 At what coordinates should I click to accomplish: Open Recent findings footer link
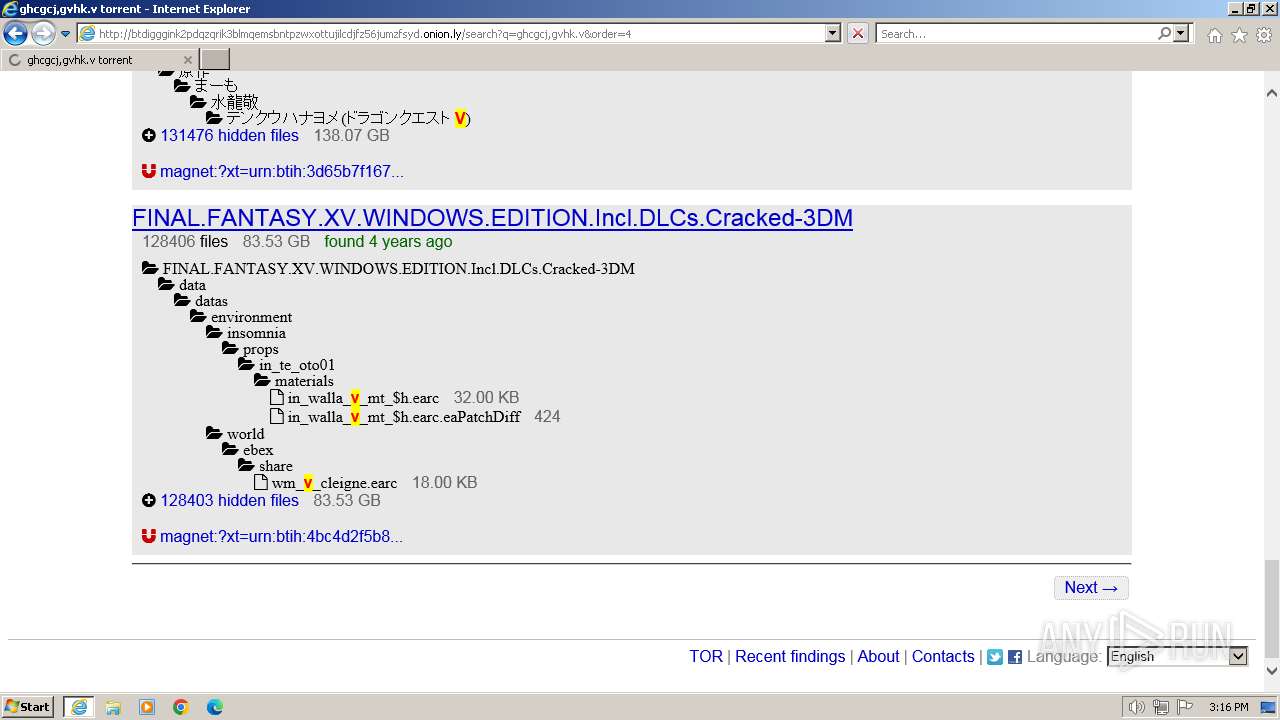pyautogui.click(x=790, y=656)
